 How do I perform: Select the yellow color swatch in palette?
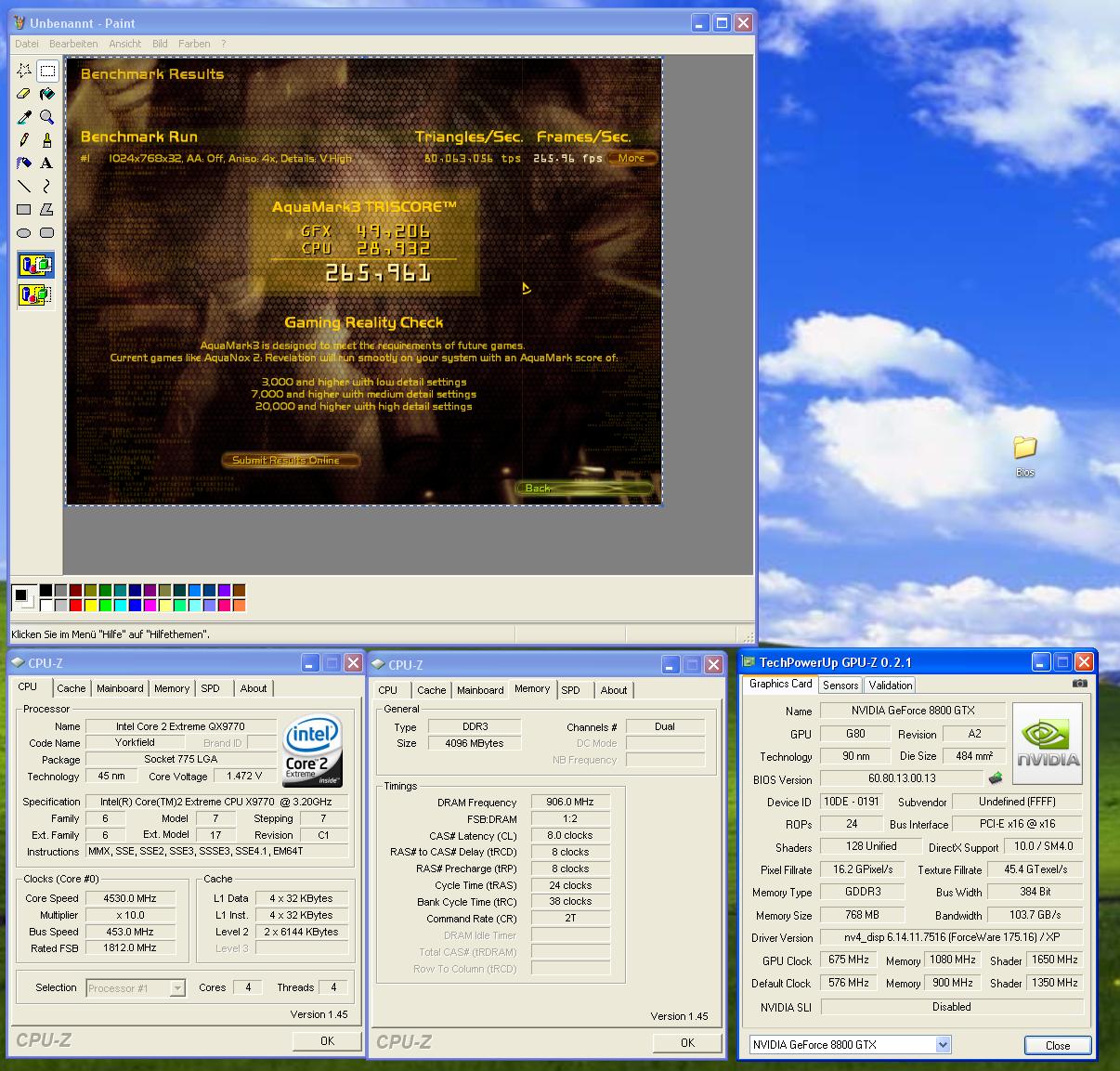click(90, 606)
